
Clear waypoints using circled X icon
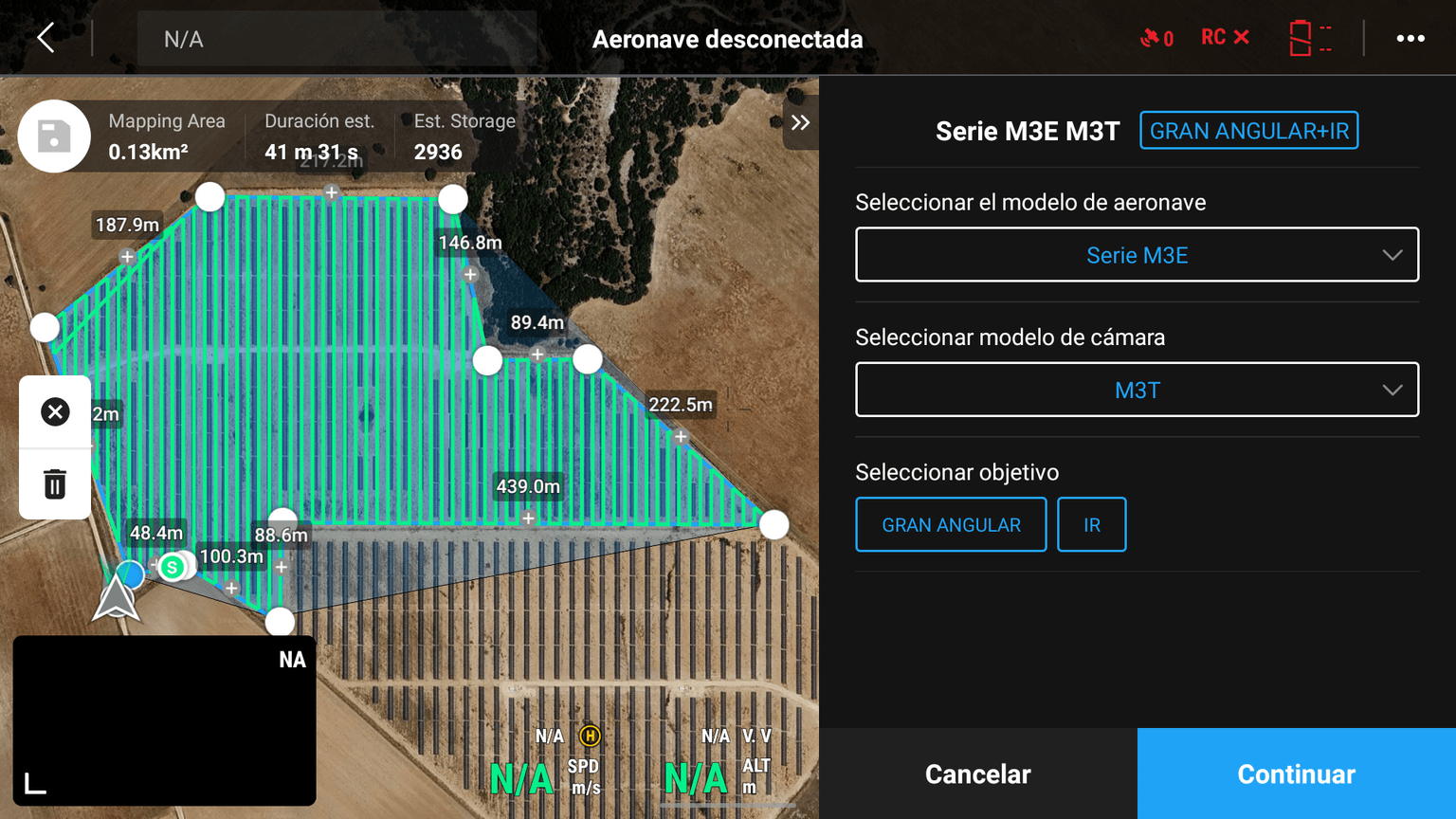click(x=55, y=411)
